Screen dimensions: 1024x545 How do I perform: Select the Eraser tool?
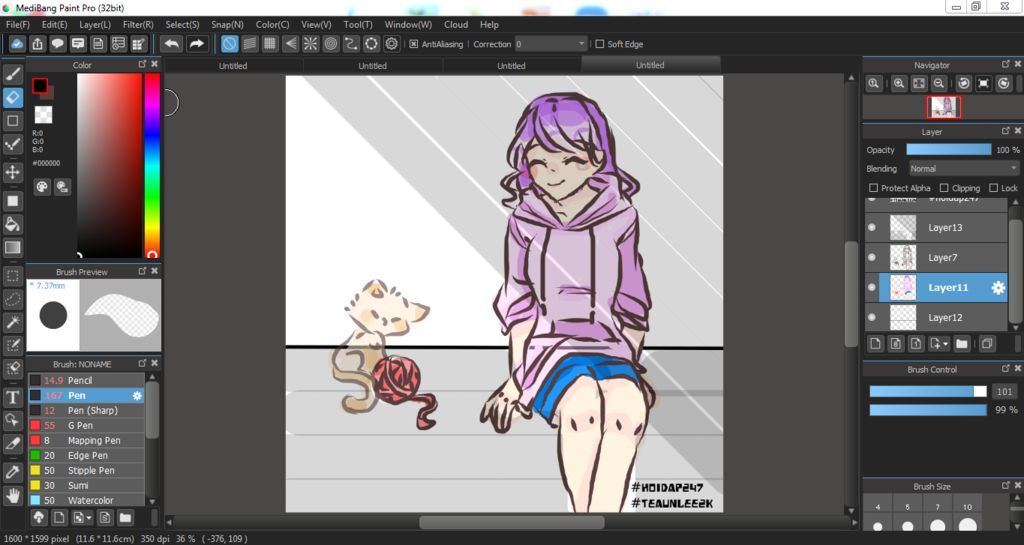pos(12,97)
